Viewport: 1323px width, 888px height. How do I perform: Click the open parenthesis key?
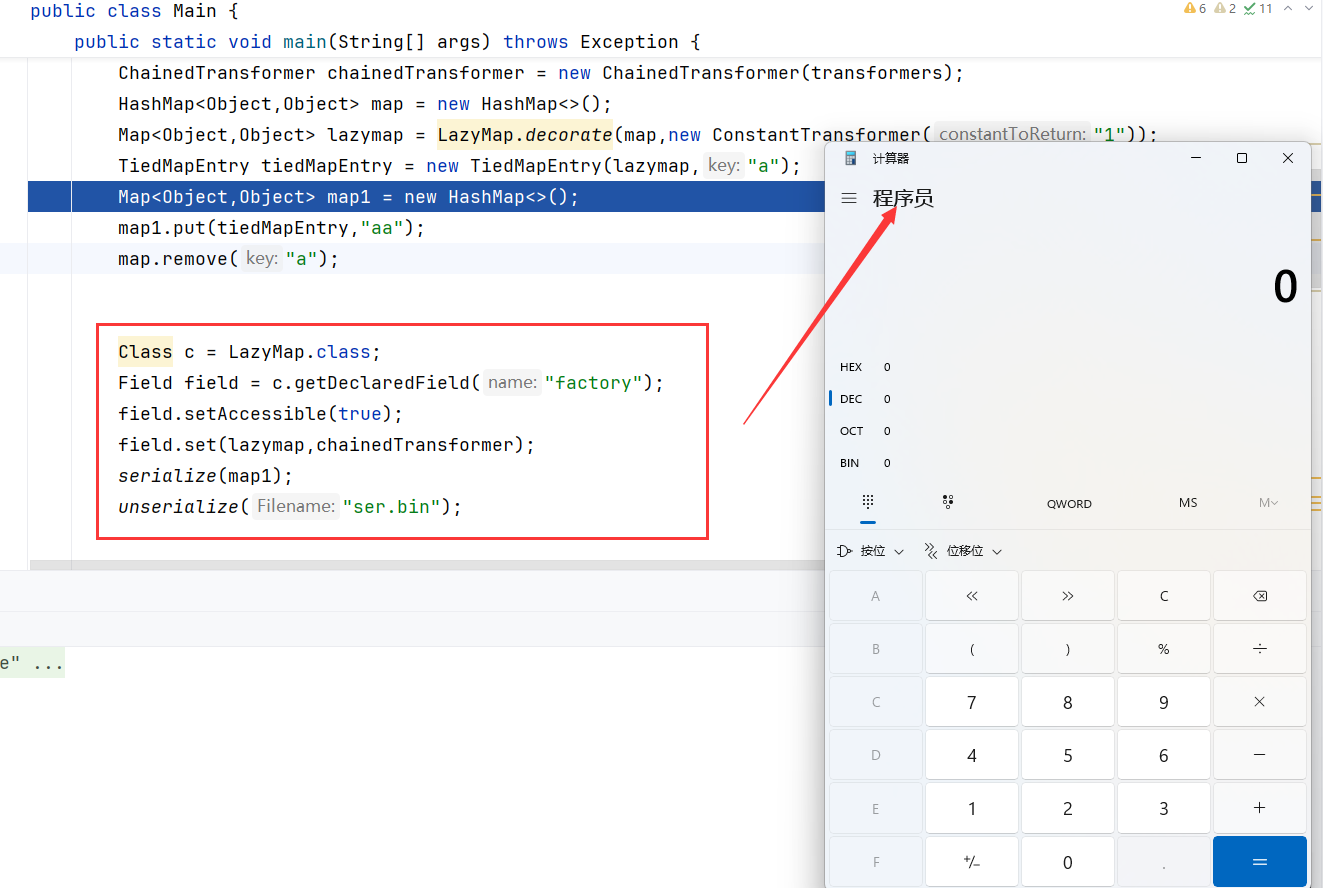point(972,649)
